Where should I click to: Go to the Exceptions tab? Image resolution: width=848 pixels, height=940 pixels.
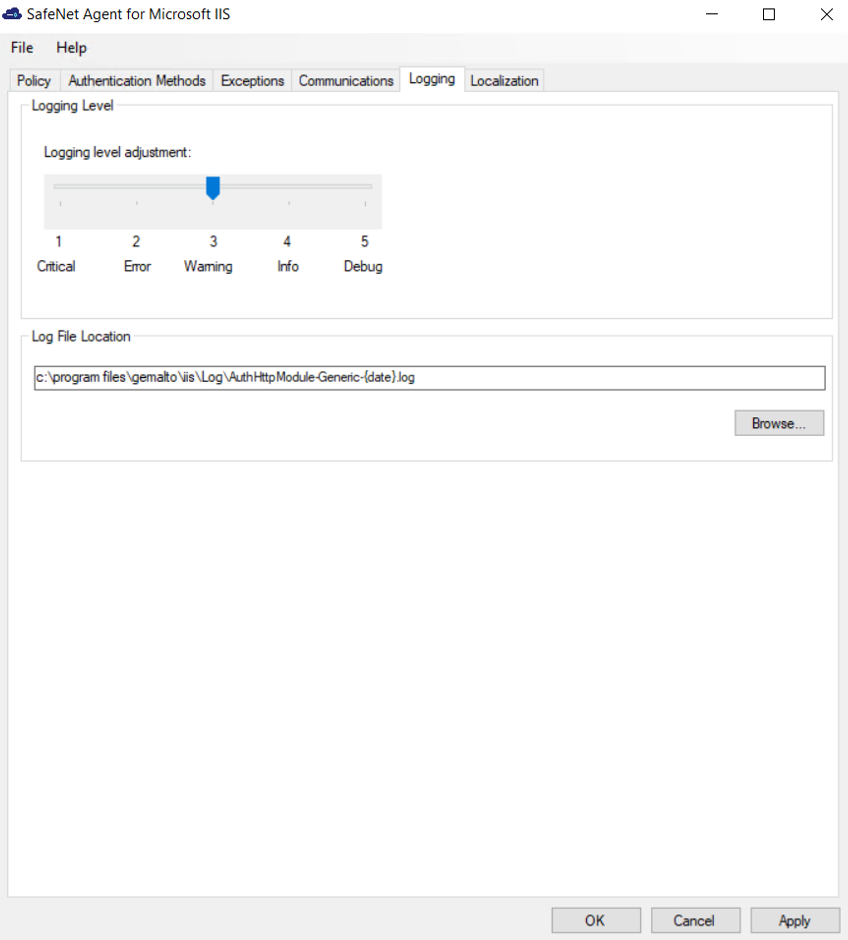tap(252, 81)
